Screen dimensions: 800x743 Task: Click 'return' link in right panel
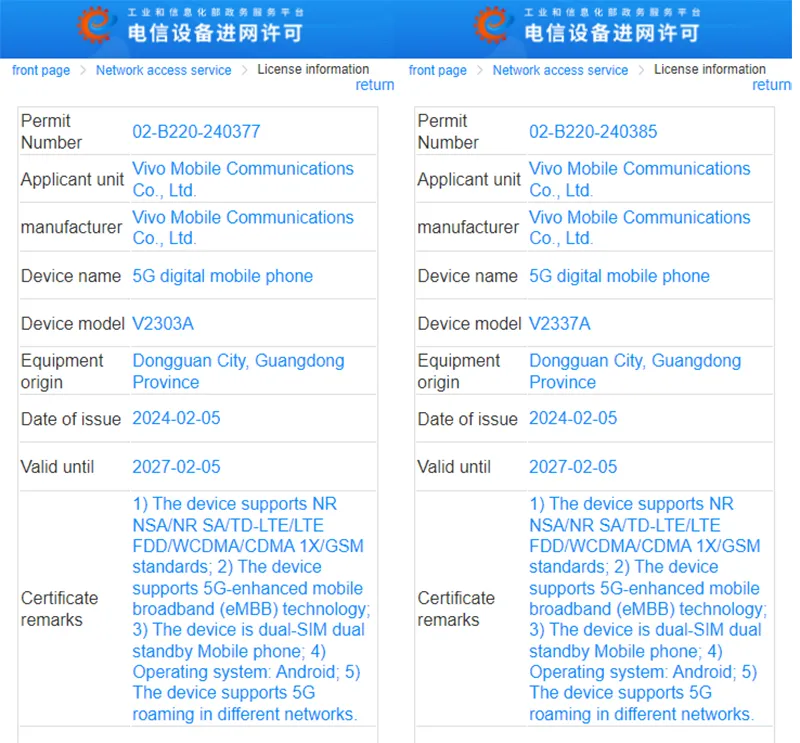pos(771,85)
